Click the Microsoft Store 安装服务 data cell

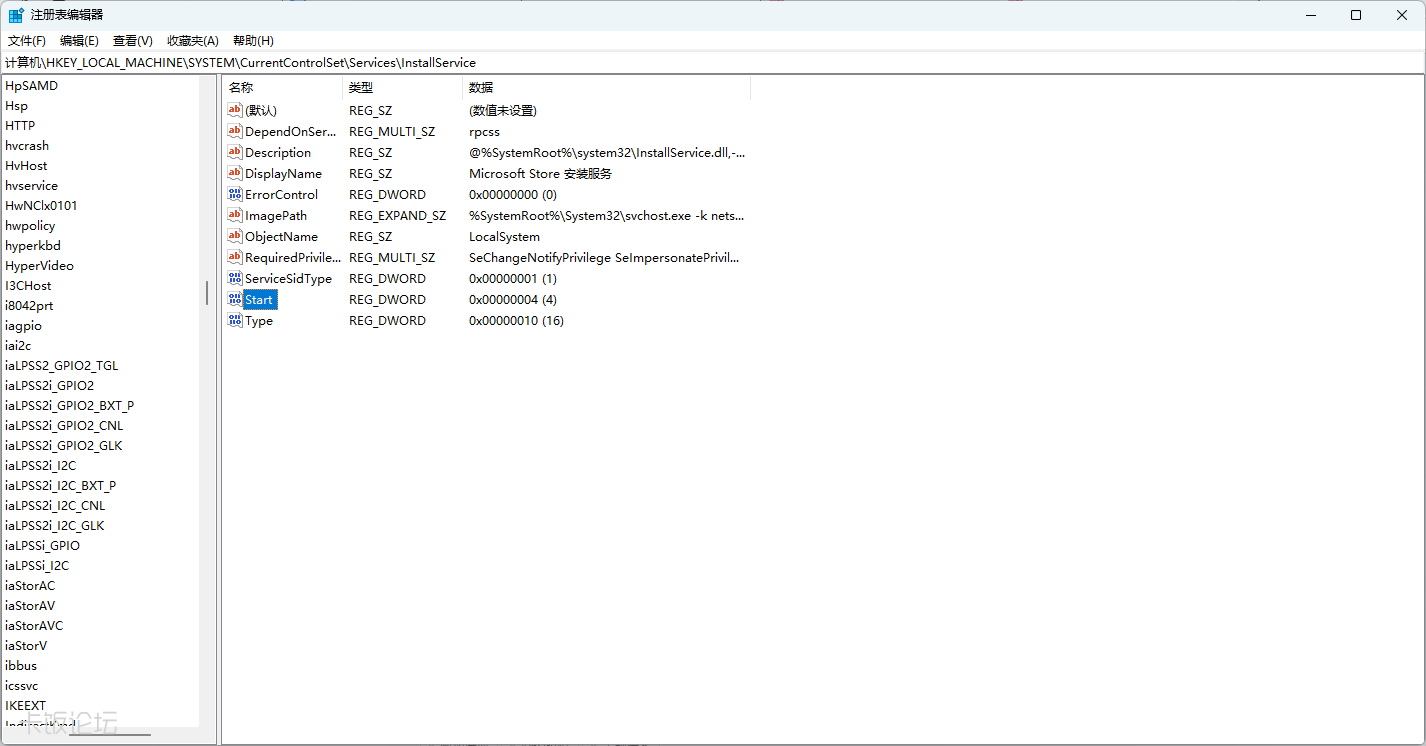tap(540, 173)
